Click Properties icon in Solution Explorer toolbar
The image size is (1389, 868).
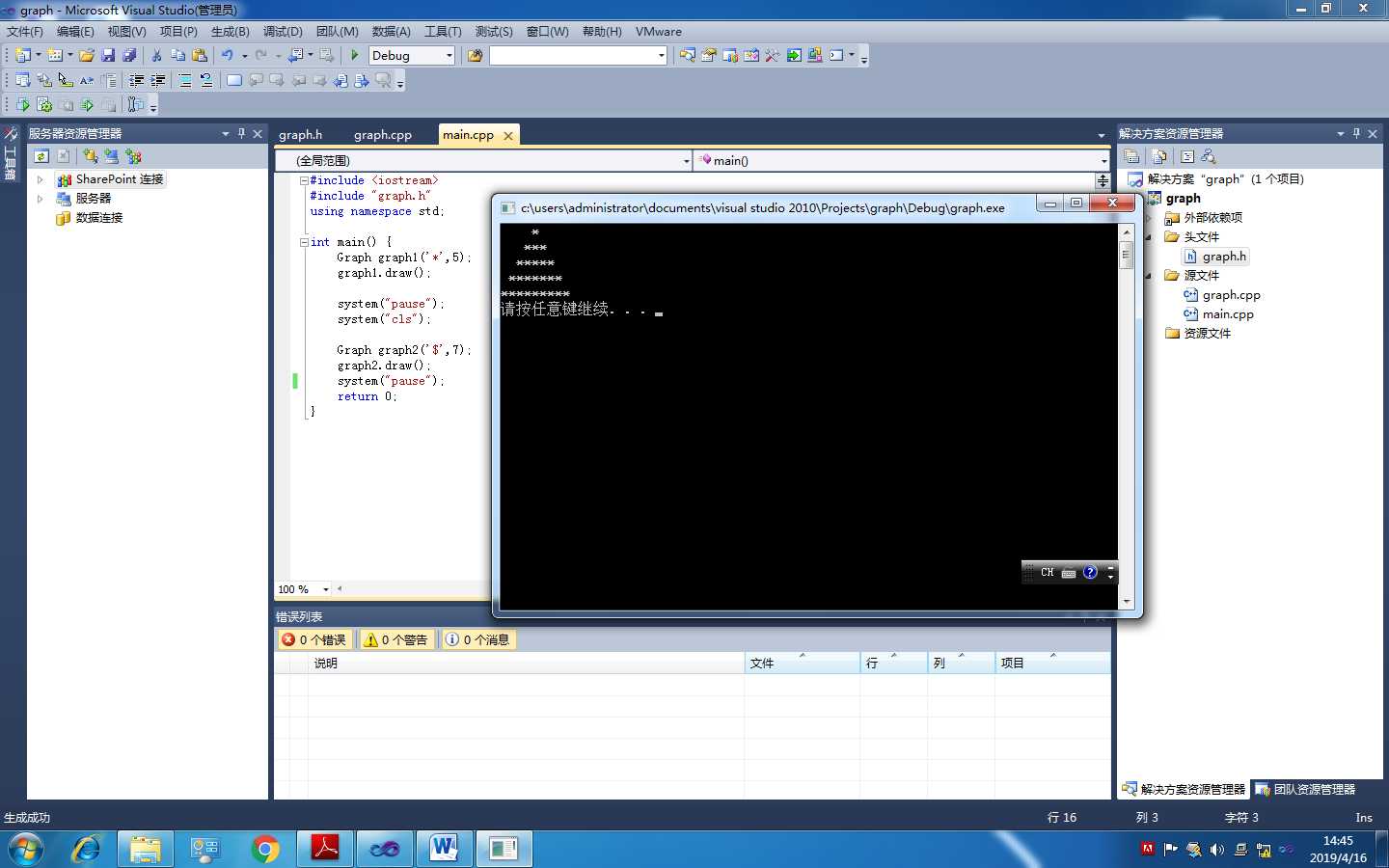tap(1132, 156)
